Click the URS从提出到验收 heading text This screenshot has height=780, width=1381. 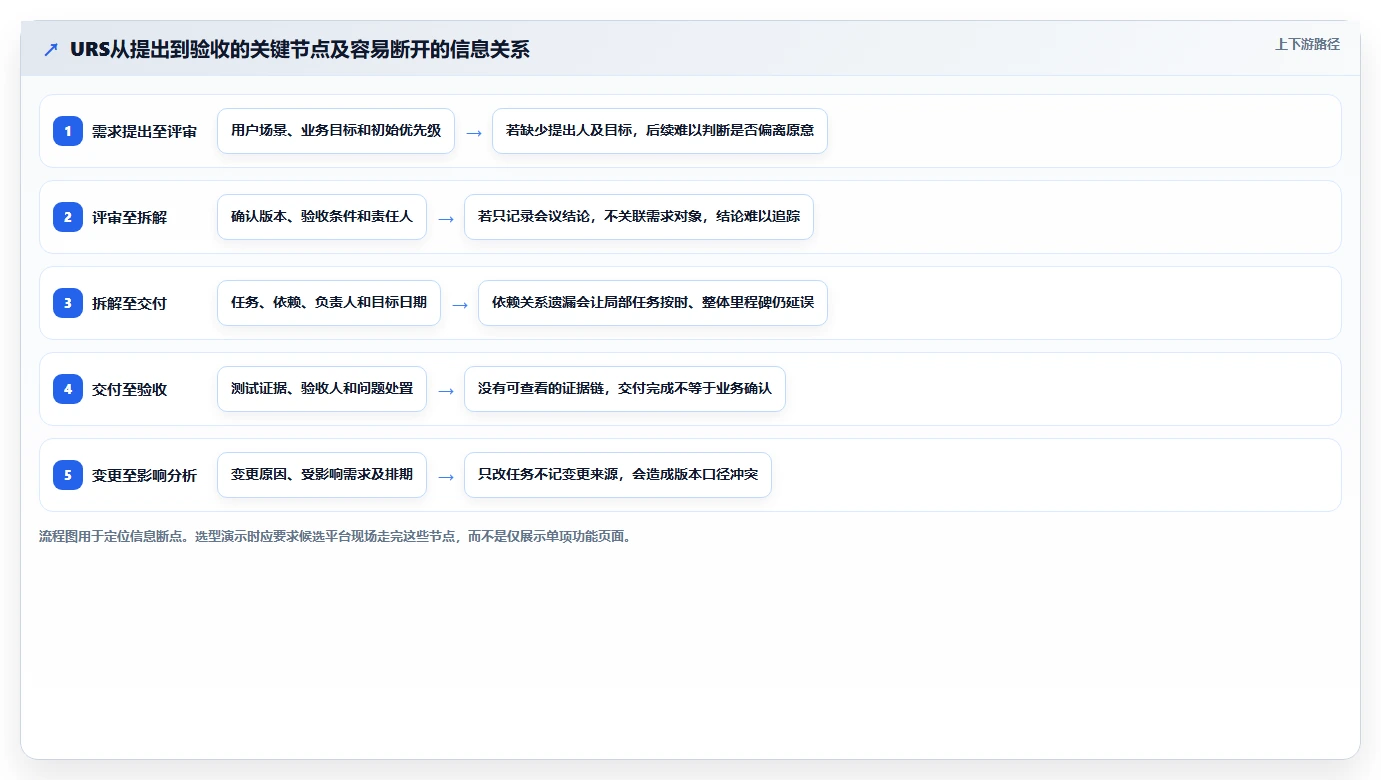[x=300, y=50]
